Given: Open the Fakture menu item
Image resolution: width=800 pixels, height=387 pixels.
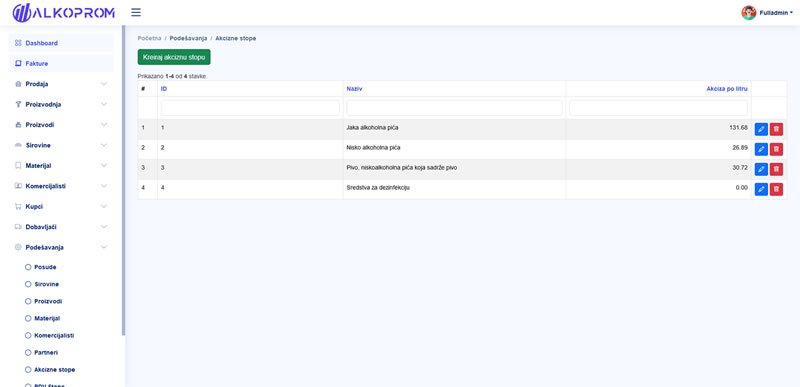Looking at the screenshot, I should (x=61, y=64).
